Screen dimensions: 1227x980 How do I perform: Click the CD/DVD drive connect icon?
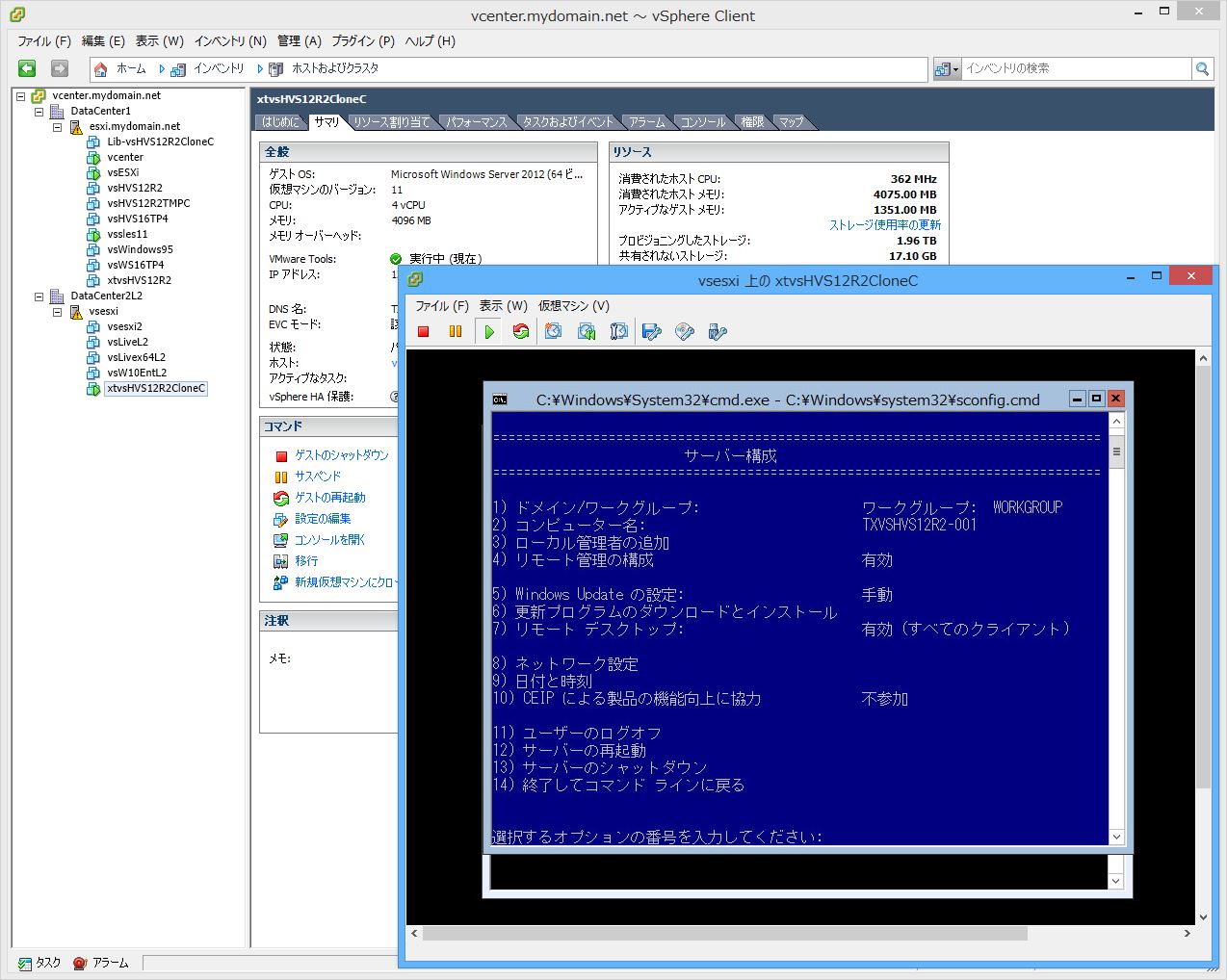(685, 331)
